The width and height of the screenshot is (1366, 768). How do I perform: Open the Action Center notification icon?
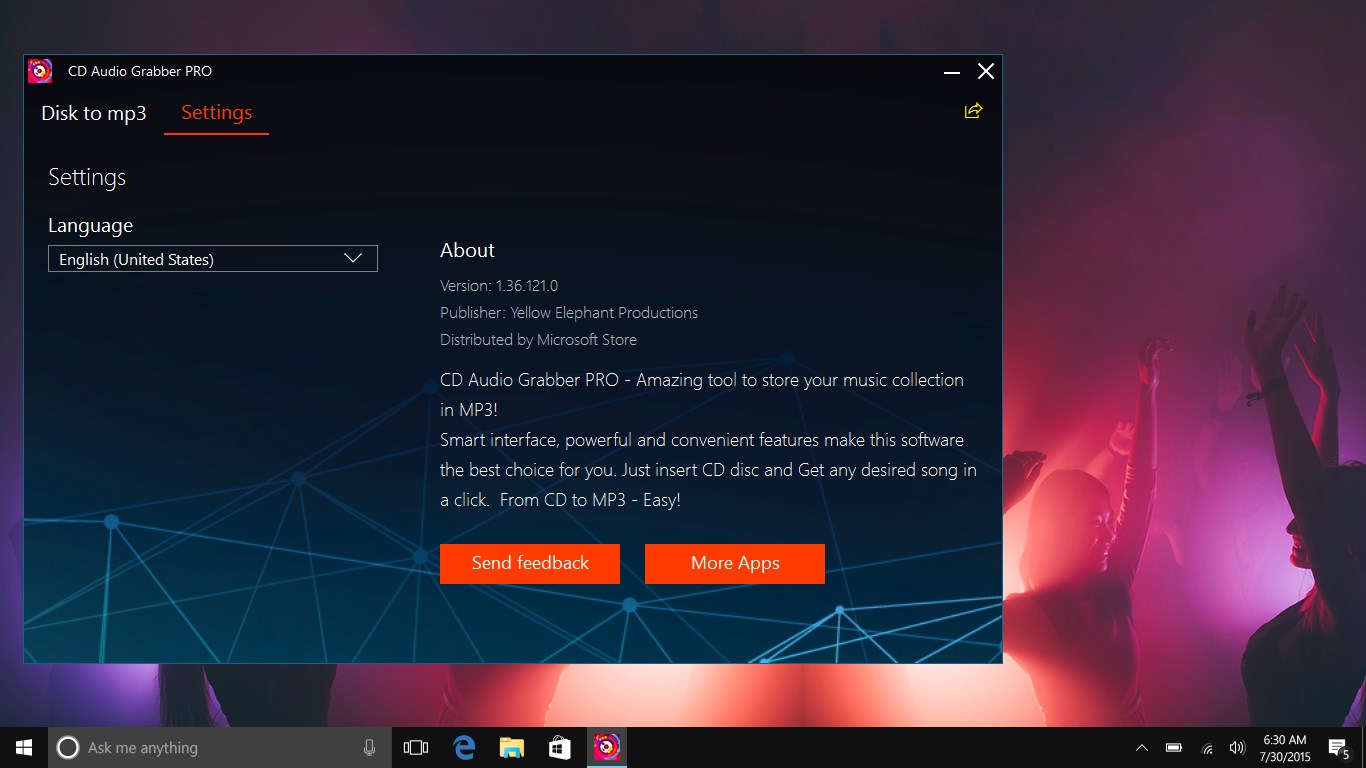1337,747
